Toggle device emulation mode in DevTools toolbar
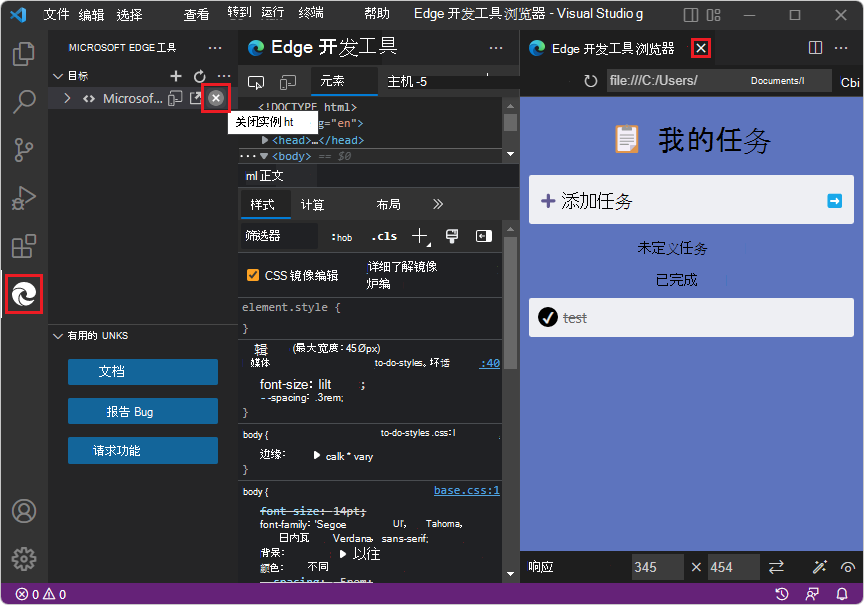 point(287,84)
